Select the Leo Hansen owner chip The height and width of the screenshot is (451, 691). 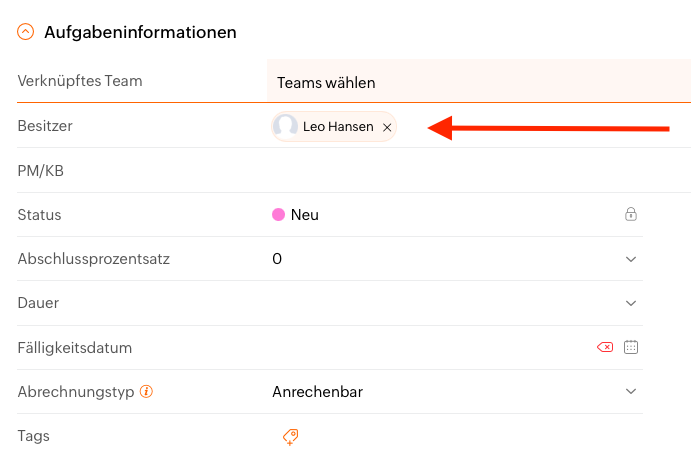334,127
